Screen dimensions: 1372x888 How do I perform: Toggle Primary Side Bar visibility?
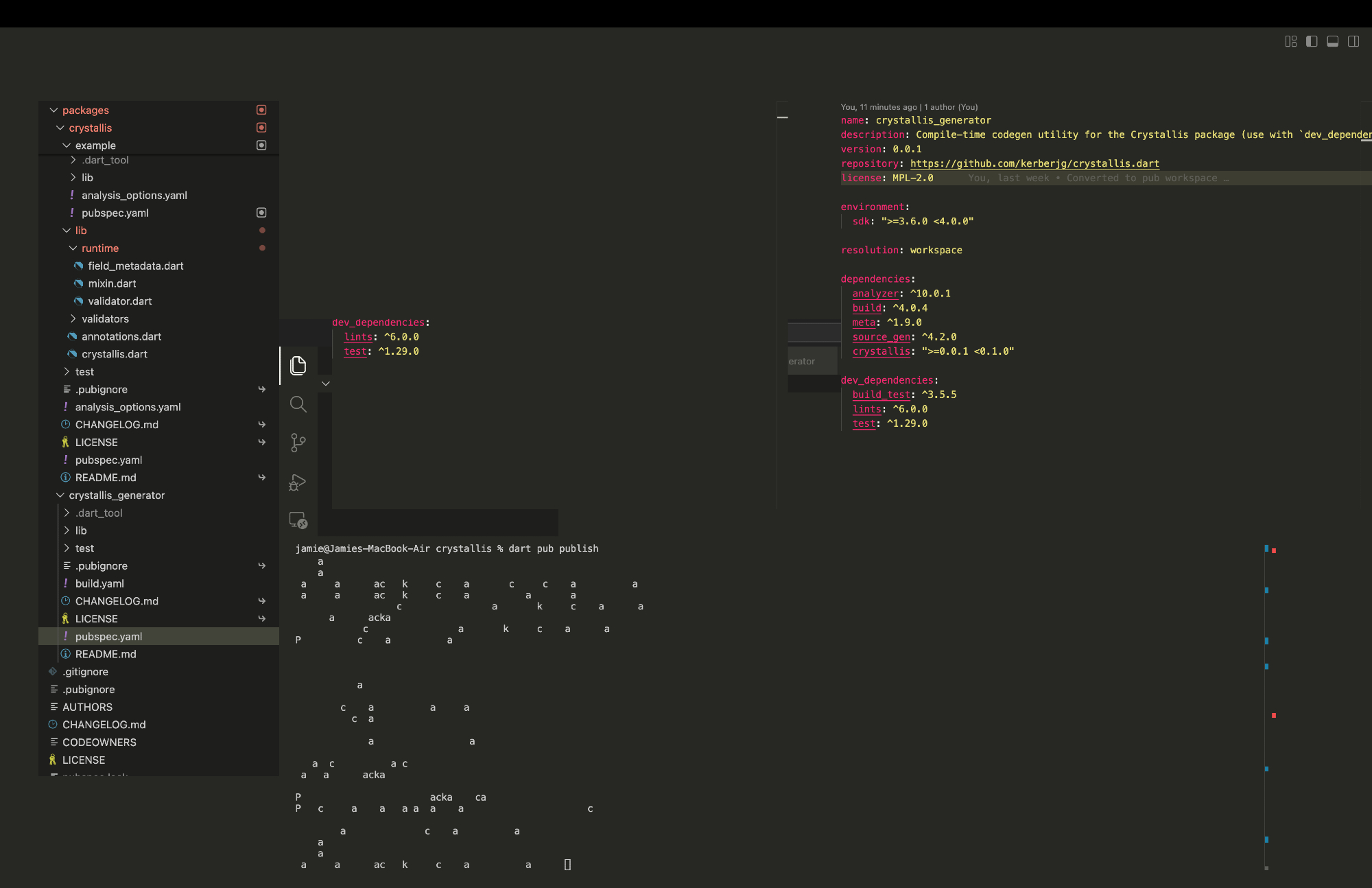tap(1312, 41)
